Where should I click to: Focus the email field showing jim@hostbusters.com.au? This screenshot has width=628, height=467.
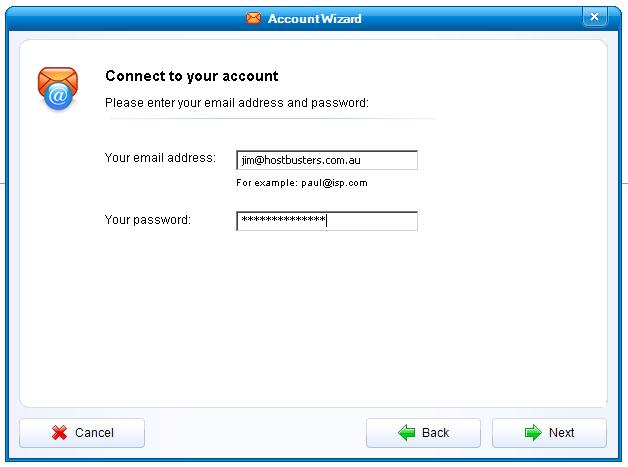tap(327, 160)
